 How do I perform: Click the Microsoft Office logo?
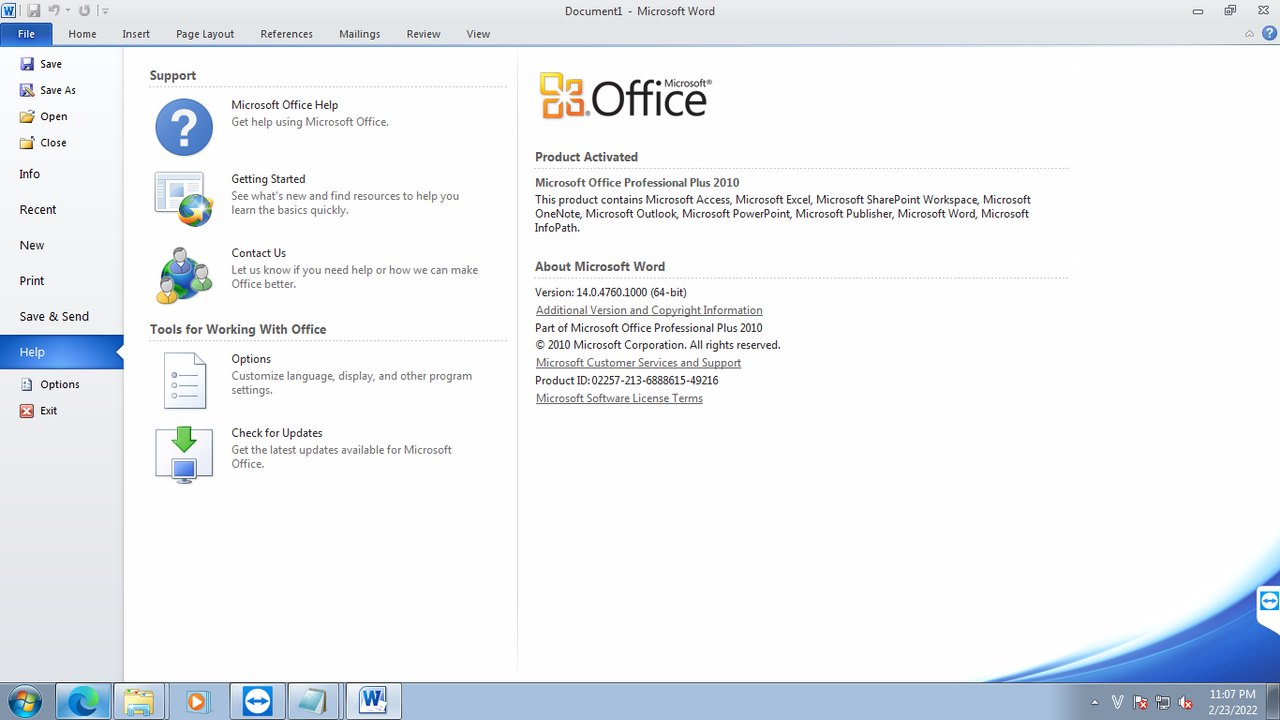(626, 96)
